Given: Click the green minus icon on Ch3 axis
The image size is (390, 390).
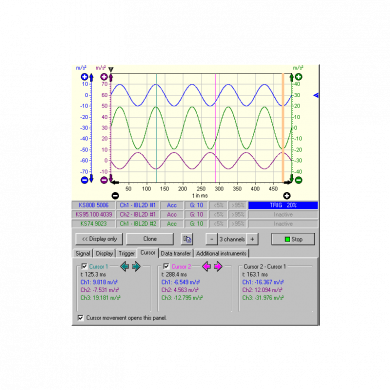Looking at the screenshot, I should (x=299, y=180).
